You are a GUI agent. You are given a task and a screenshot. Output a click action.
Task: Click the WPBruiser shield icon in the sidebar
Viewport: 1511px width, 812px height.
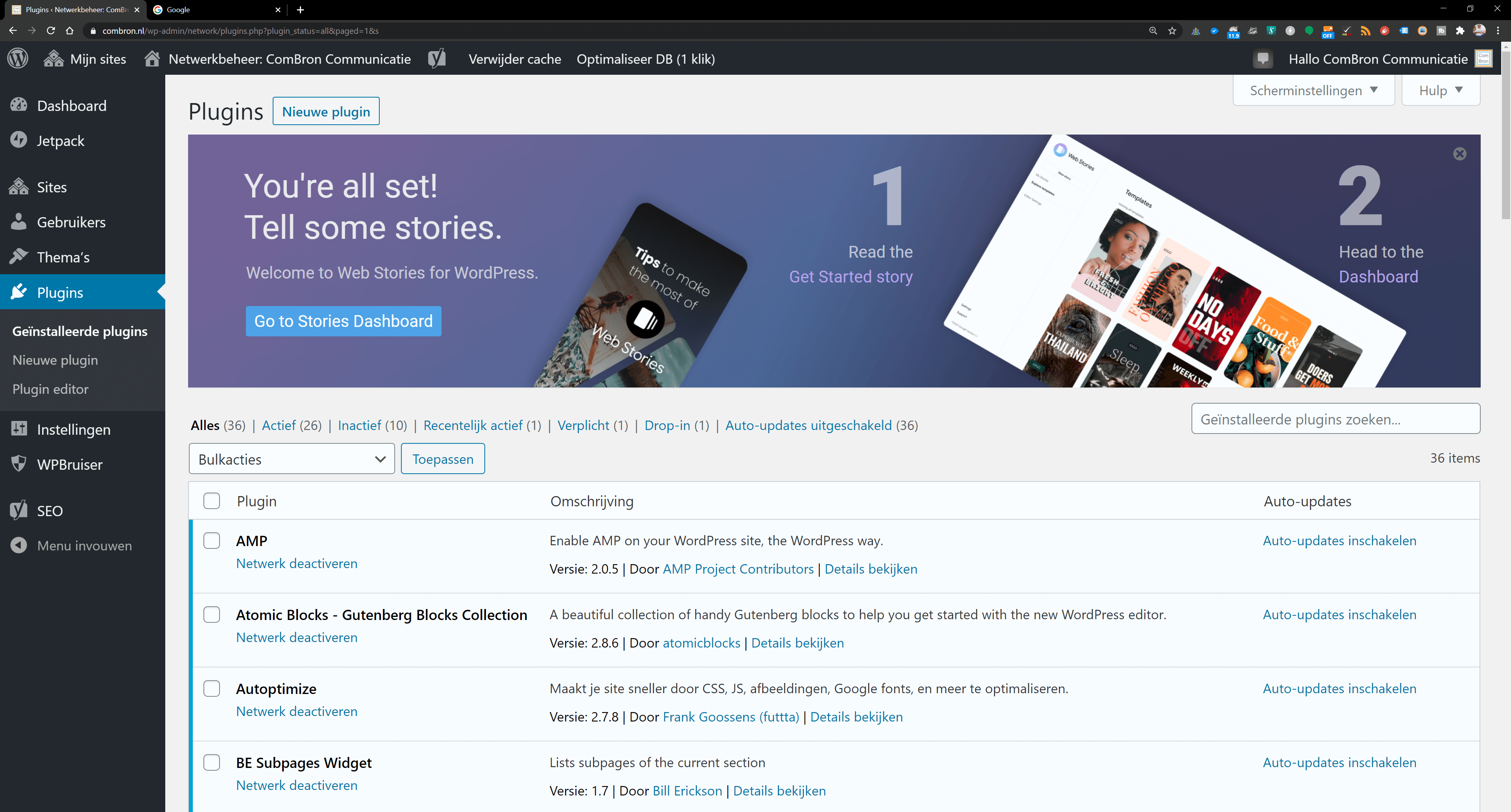pos(19,464)
